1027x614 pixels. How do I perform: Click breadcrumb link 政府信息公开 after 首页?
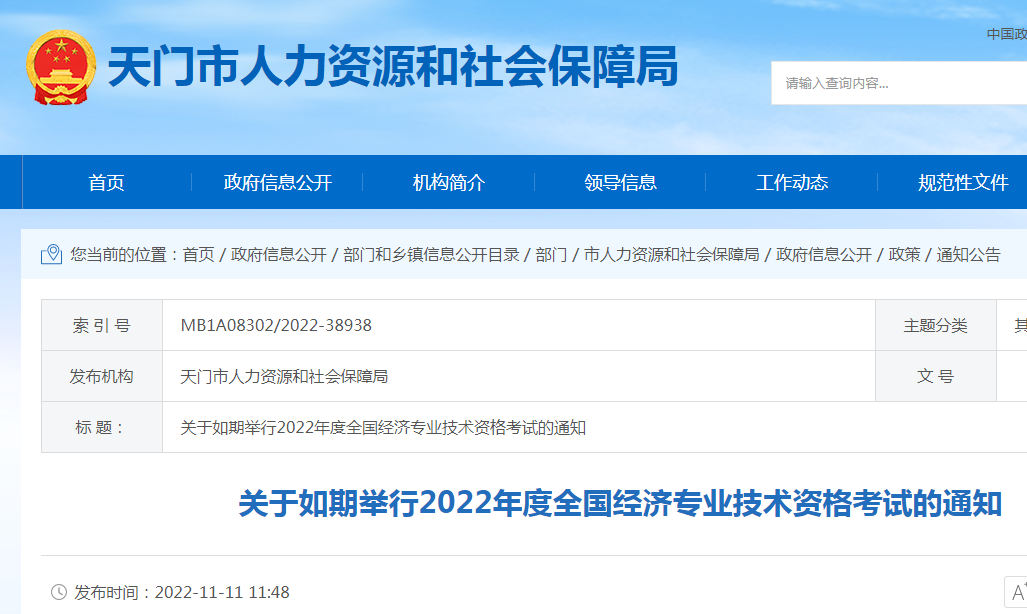(279, 254)
